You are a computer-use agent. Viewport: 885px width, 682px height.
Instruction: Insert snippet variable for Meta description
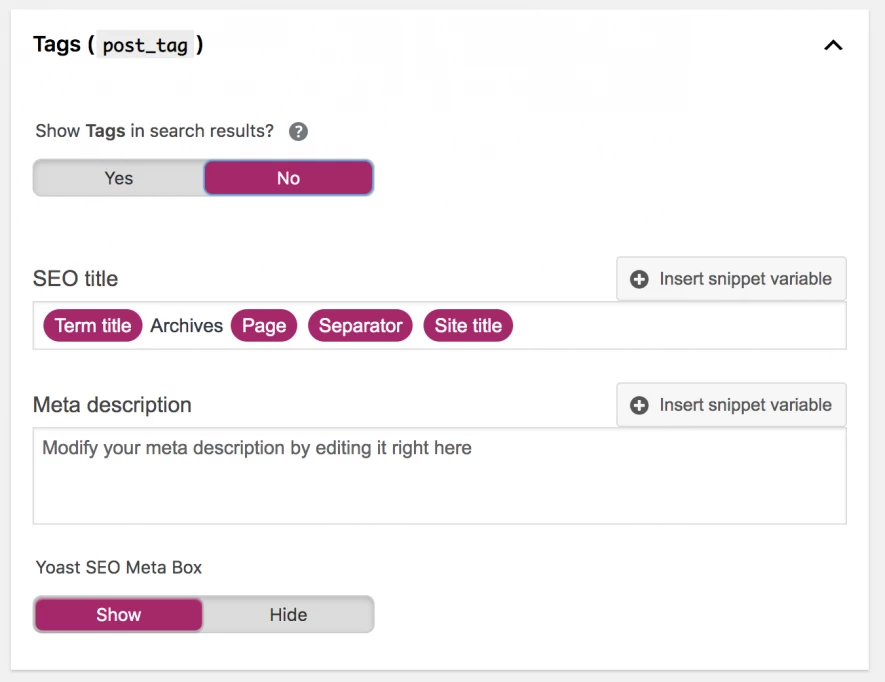(x=732, y=405)
